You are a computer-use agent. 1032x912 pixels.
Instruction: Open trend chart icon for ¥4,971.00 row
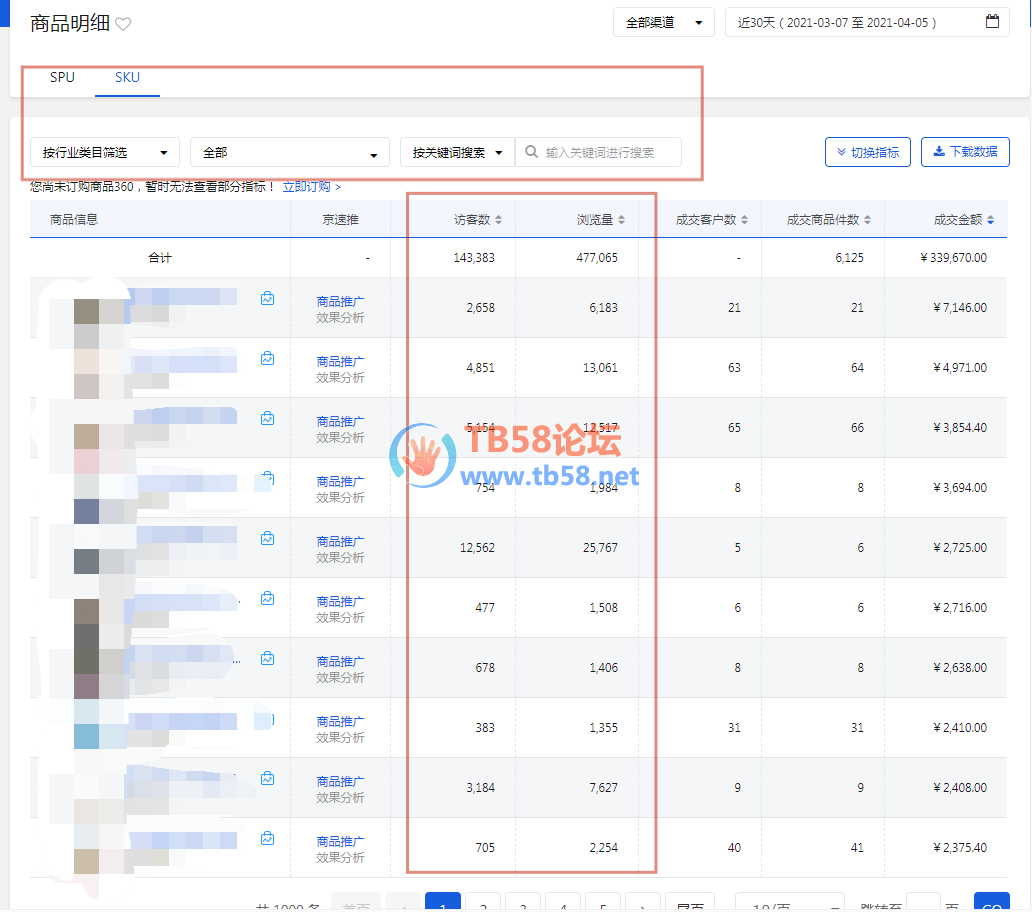[x=267, y=359]
